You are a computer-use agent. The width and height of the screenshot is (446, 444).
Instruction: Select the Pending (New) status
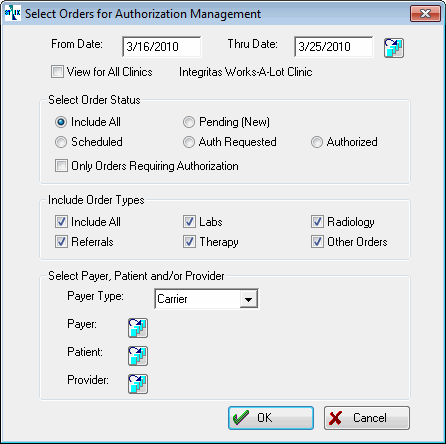pos(189,122)
